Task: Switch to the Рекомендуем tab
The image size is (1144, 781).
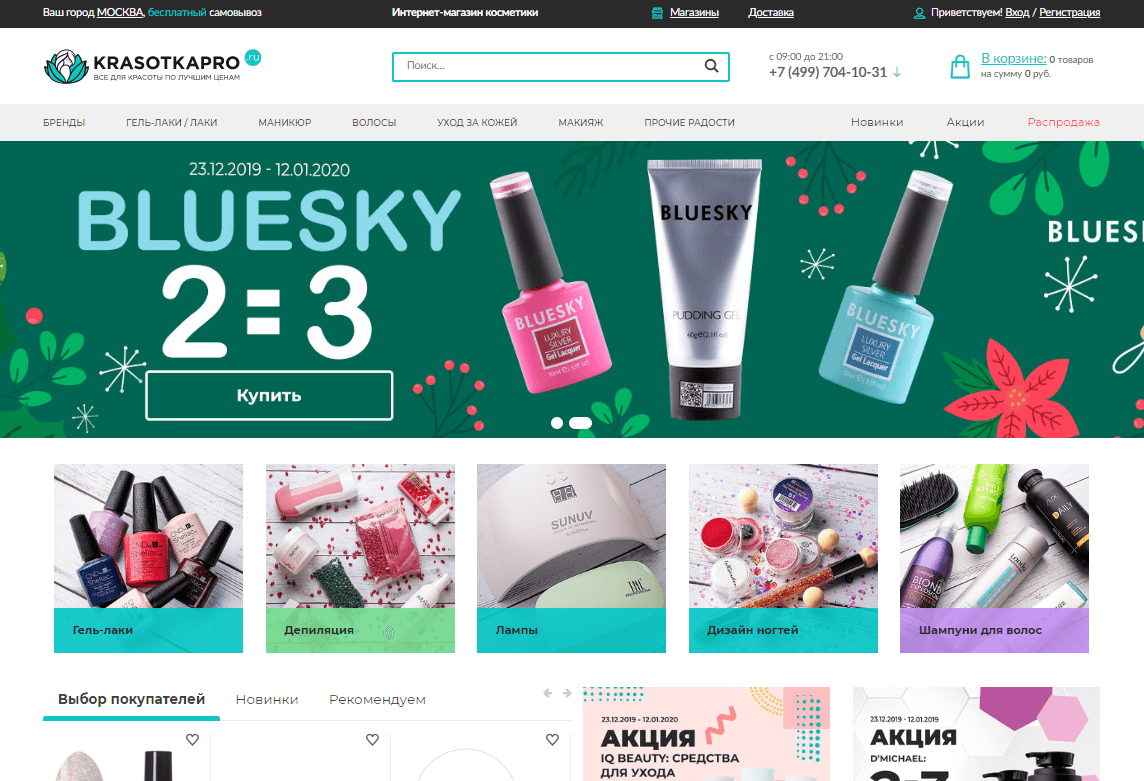Action: point(377,699)
